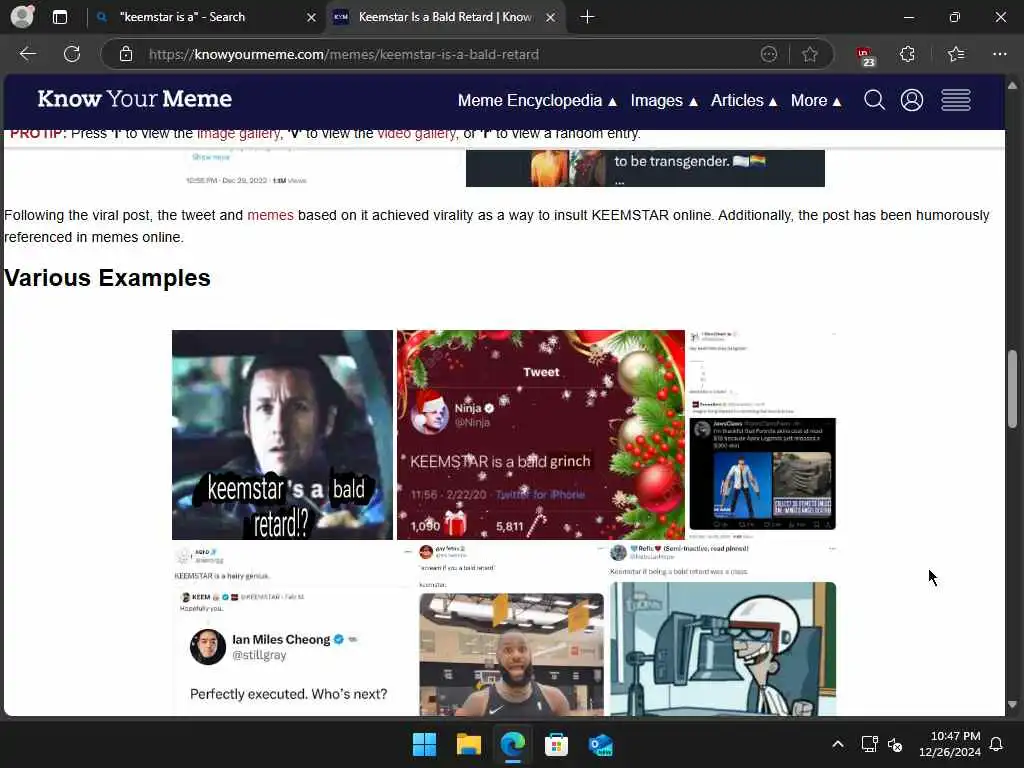Open the network status tray icon
The width and height of the screenshot is (1024, 768).
click(869, 744)
